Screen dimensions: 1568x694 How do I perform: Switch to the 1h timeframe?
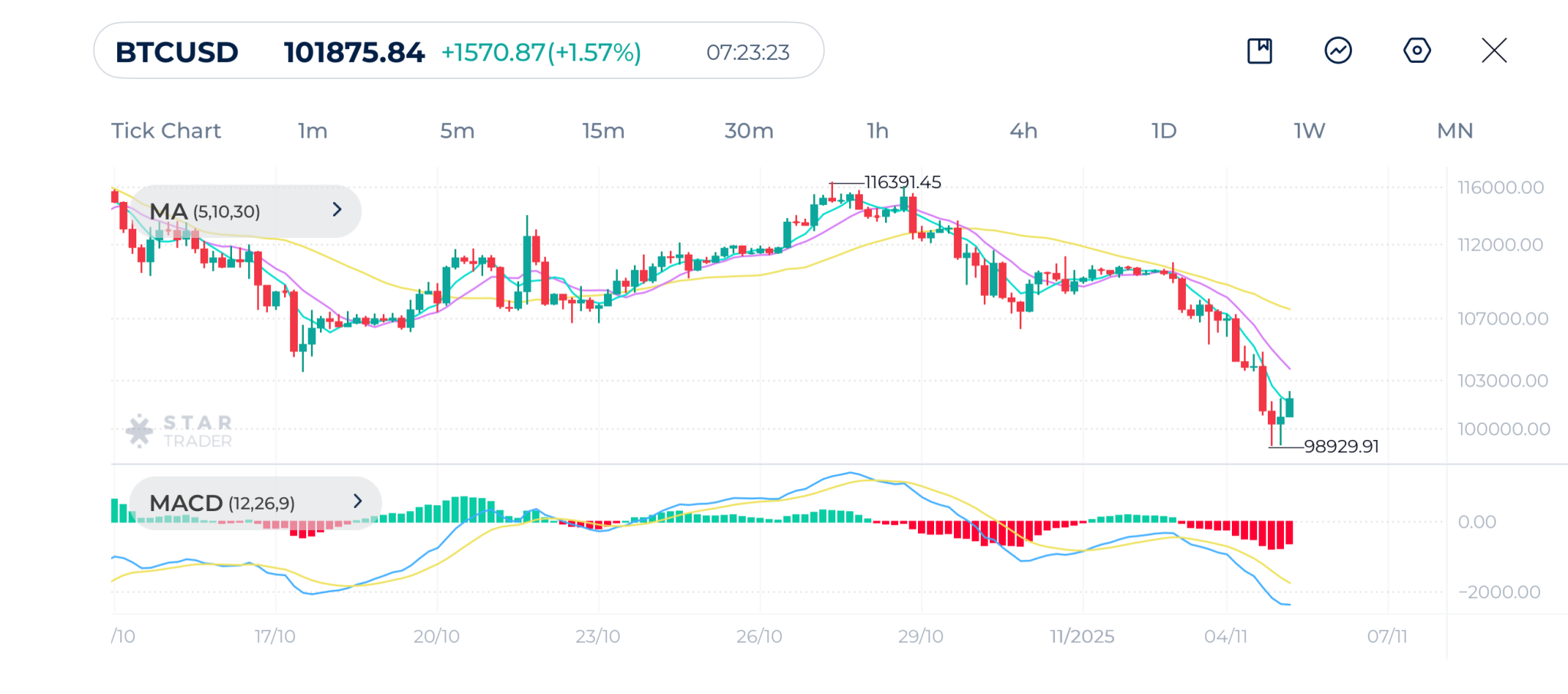pyautogui.click(x=877, y=131)
